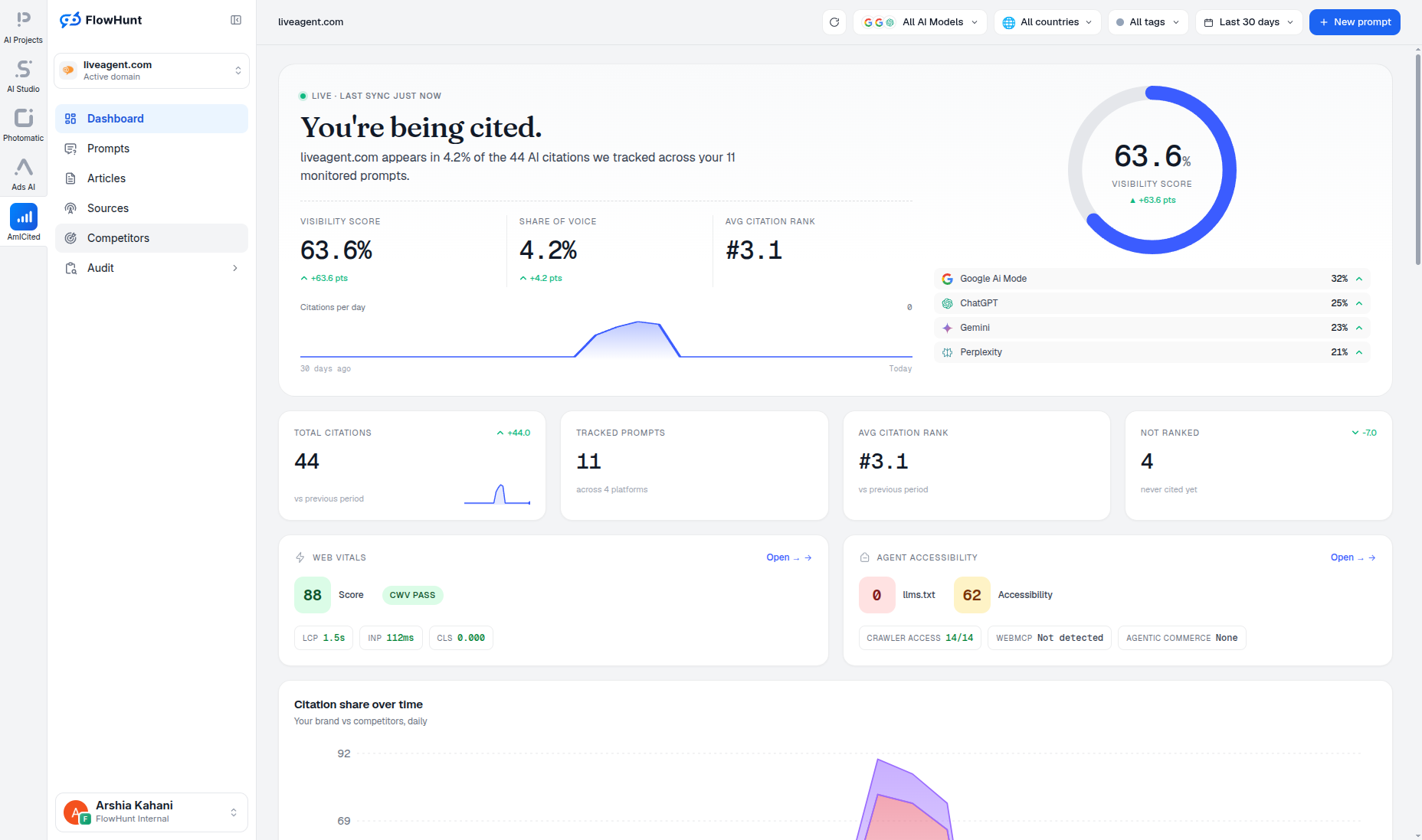Open the Audit menu item
1422x840 pixels.
[x=152, y=268]
